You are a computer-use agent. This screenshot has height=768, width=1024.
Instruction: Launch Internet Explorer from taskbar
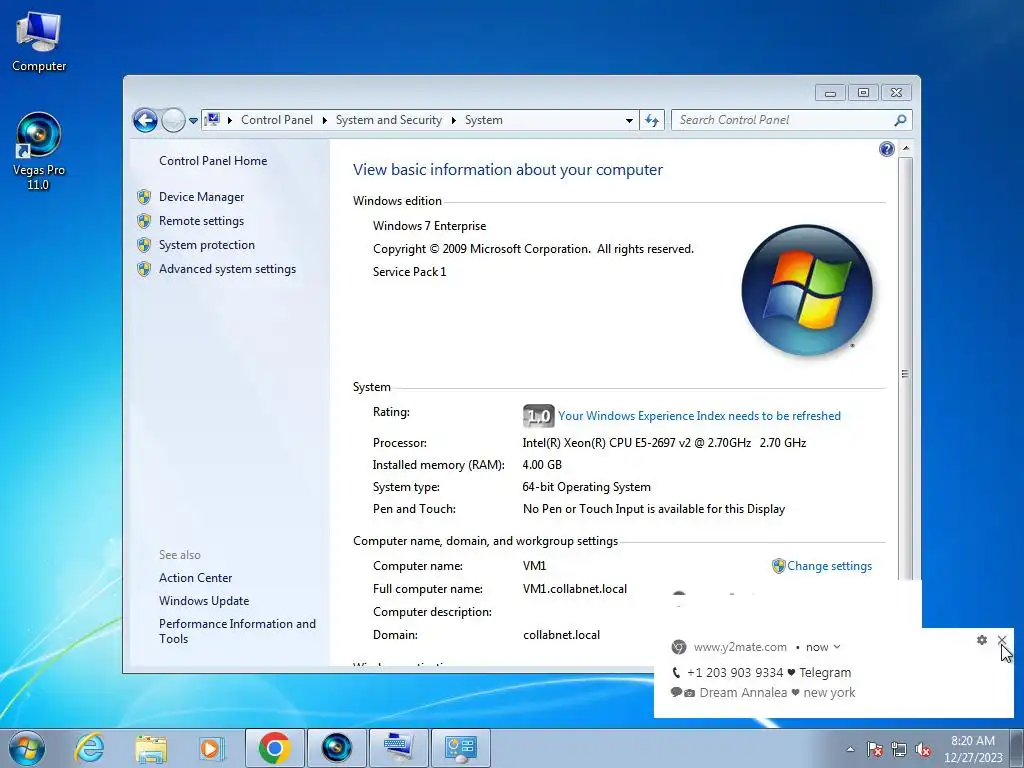pyautogui.click(x=89, y=748)
